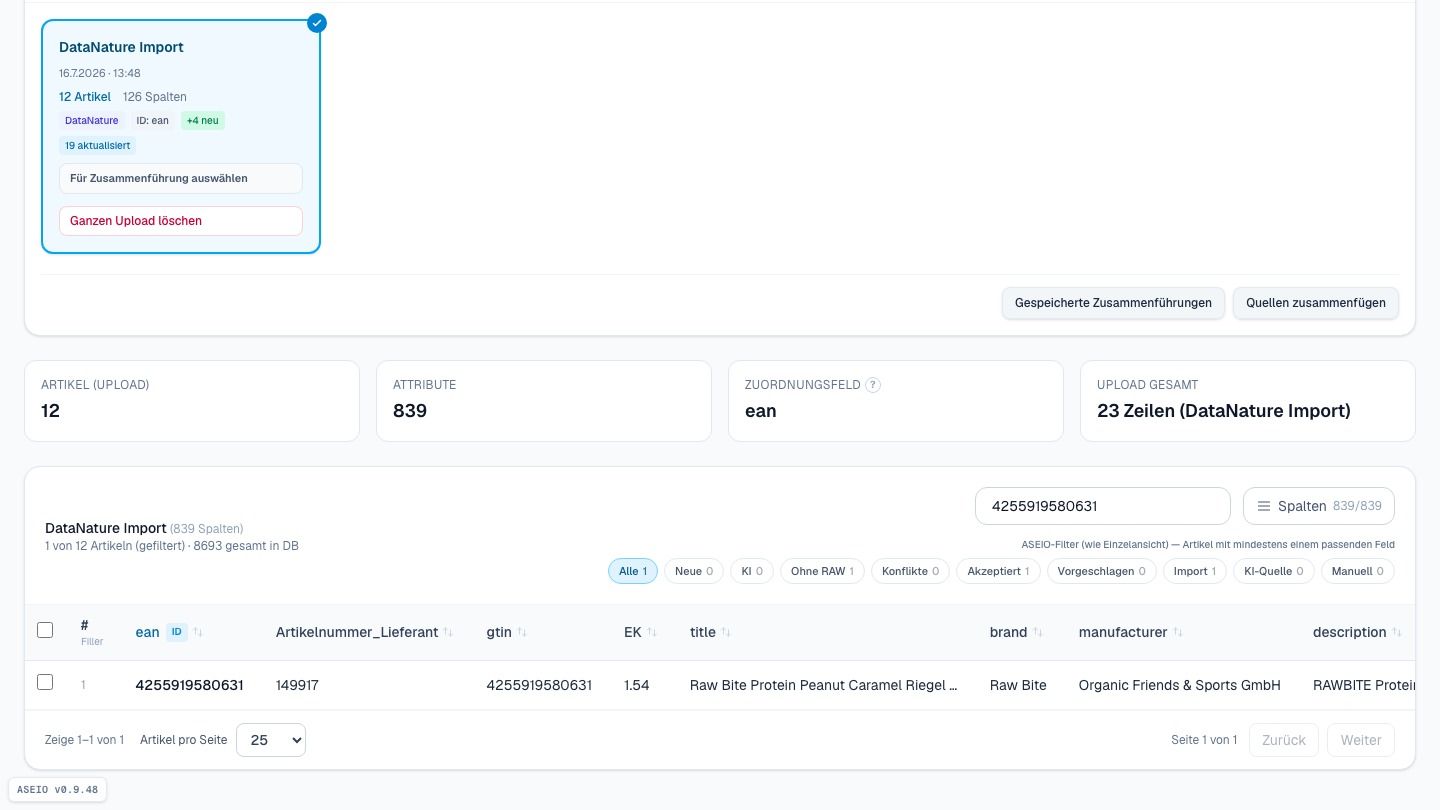Filter by Akzeptiert
1440x810 pixels.
point(999,571)
